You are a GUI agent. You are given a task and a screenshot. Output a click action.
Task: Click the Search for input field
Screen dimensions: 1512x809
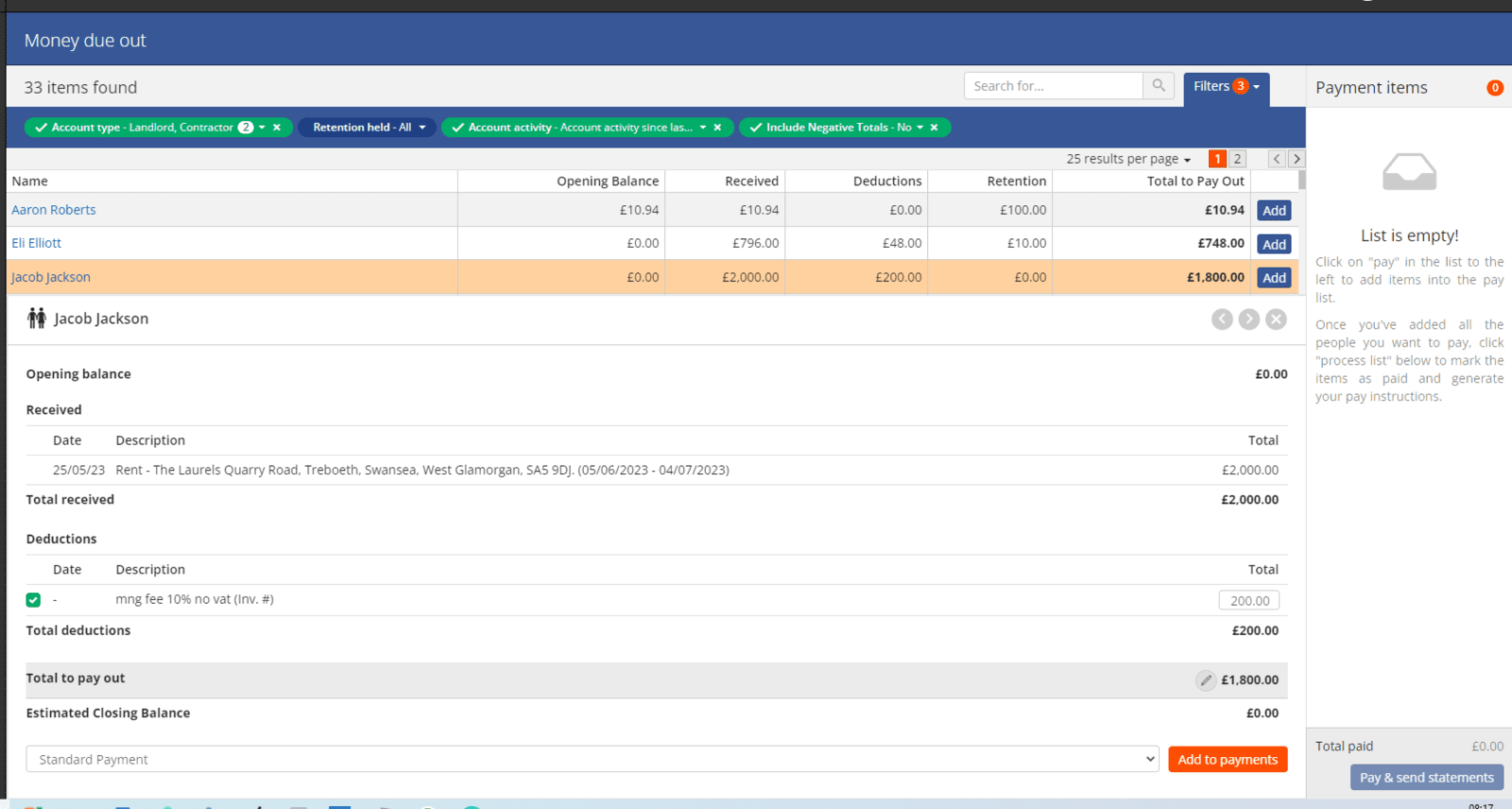point(1053,86)
